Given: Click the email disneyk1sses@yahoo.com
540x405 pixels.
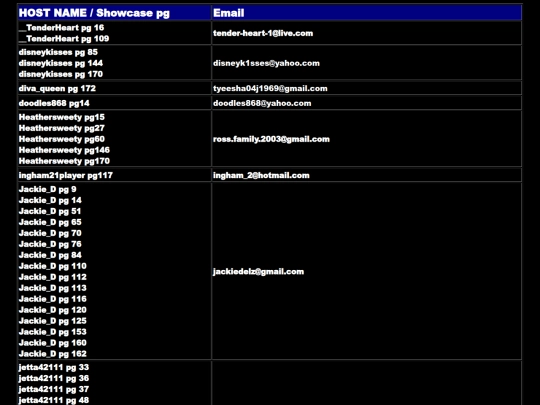Looking at the screenshot, I should (266, 63).
